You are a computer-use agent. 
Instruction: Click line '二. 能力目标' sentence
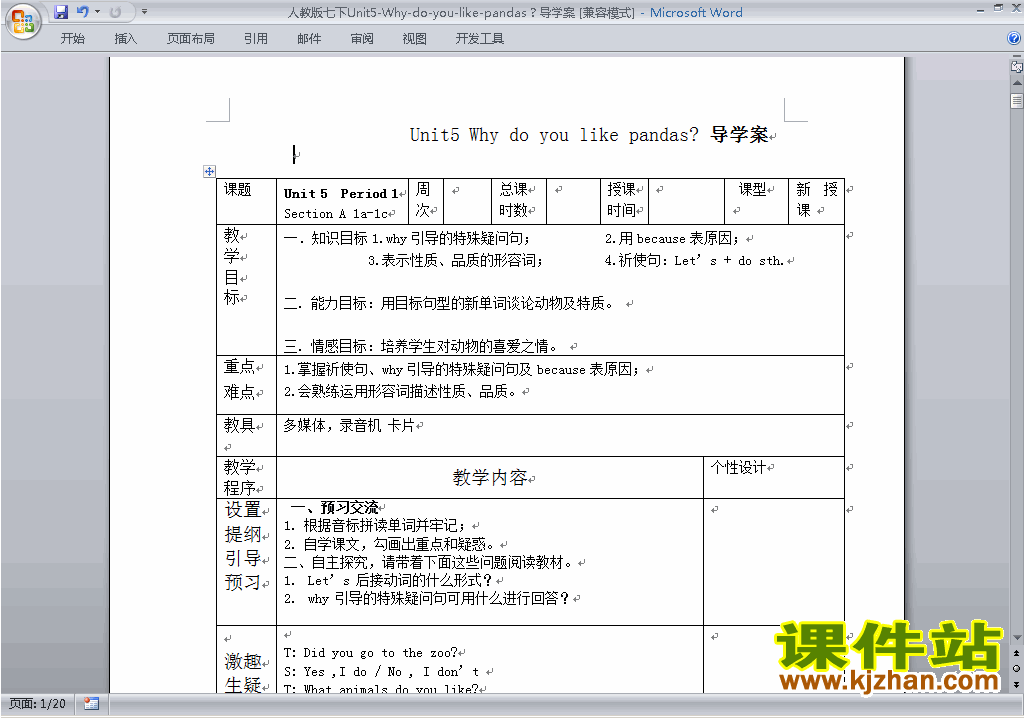[x=449, y=304]
